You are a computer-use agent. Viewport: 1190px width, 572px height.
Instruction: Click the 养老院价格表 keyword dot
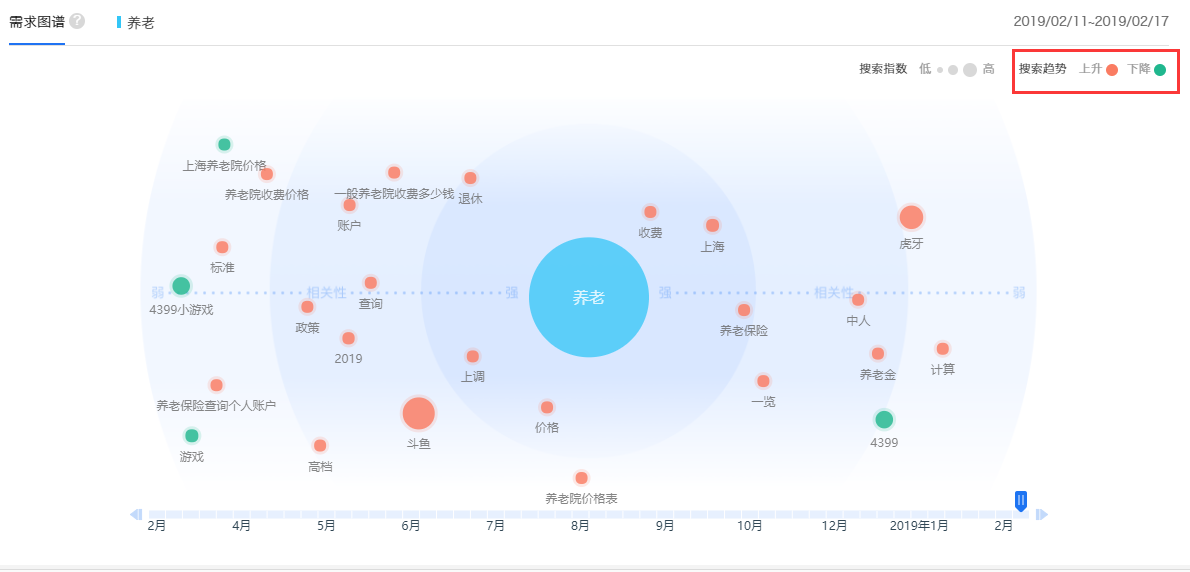pyautogui.click(x=581, y=478)
